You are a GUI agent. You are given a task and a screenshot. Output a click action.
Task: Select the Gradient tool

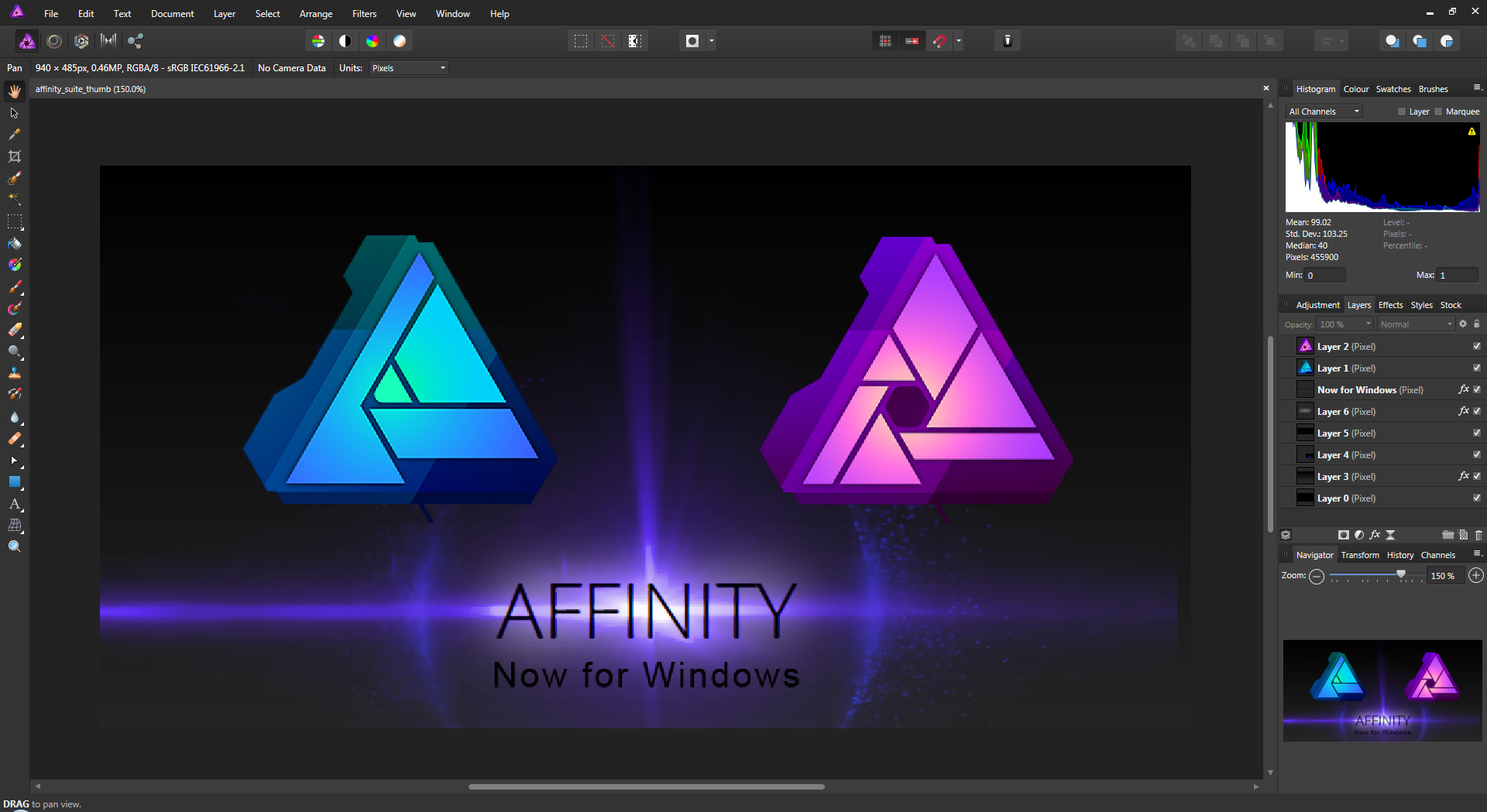pyautogui.click(x=14, y=265)
